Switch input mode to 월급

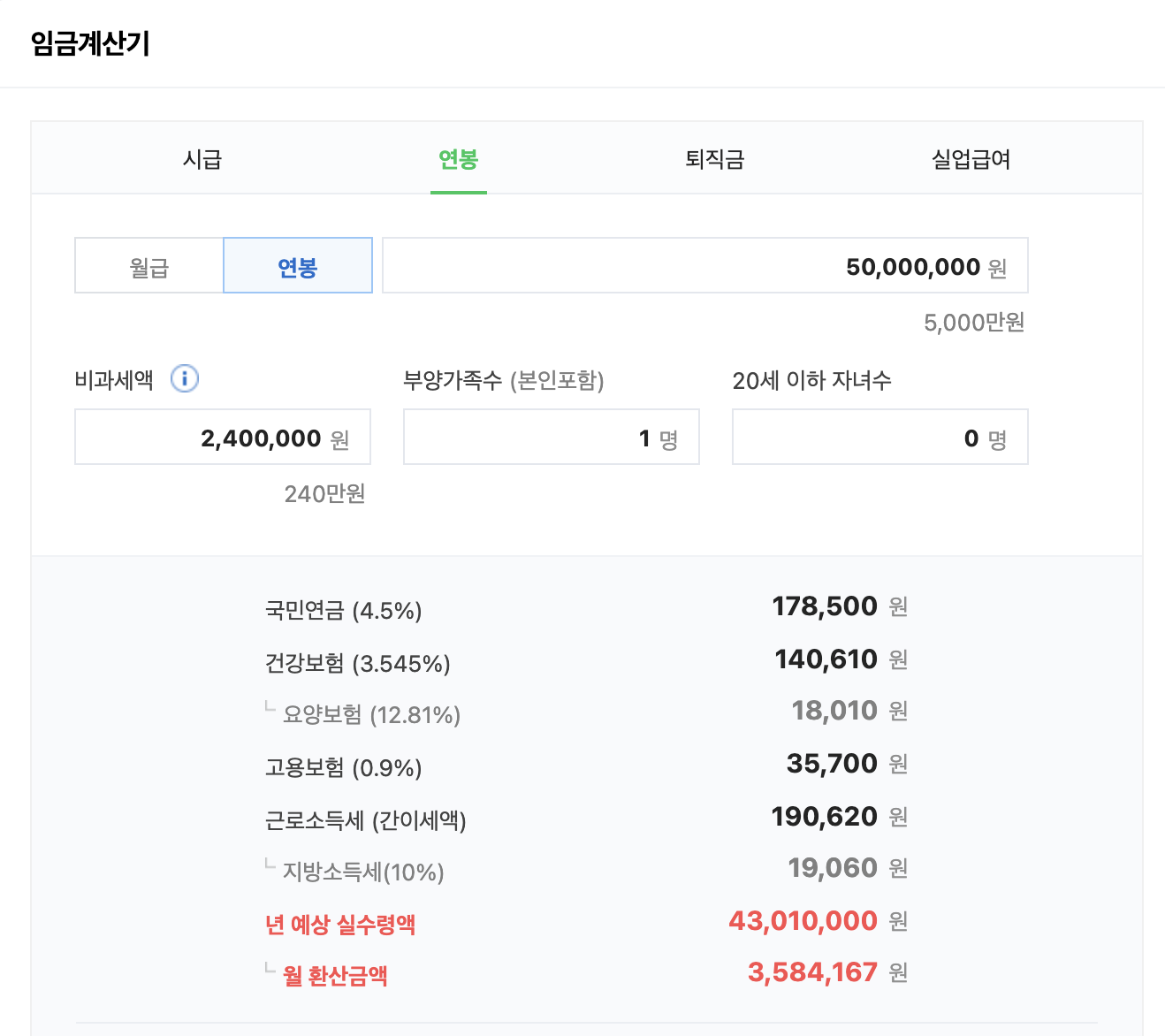(147, 265)
